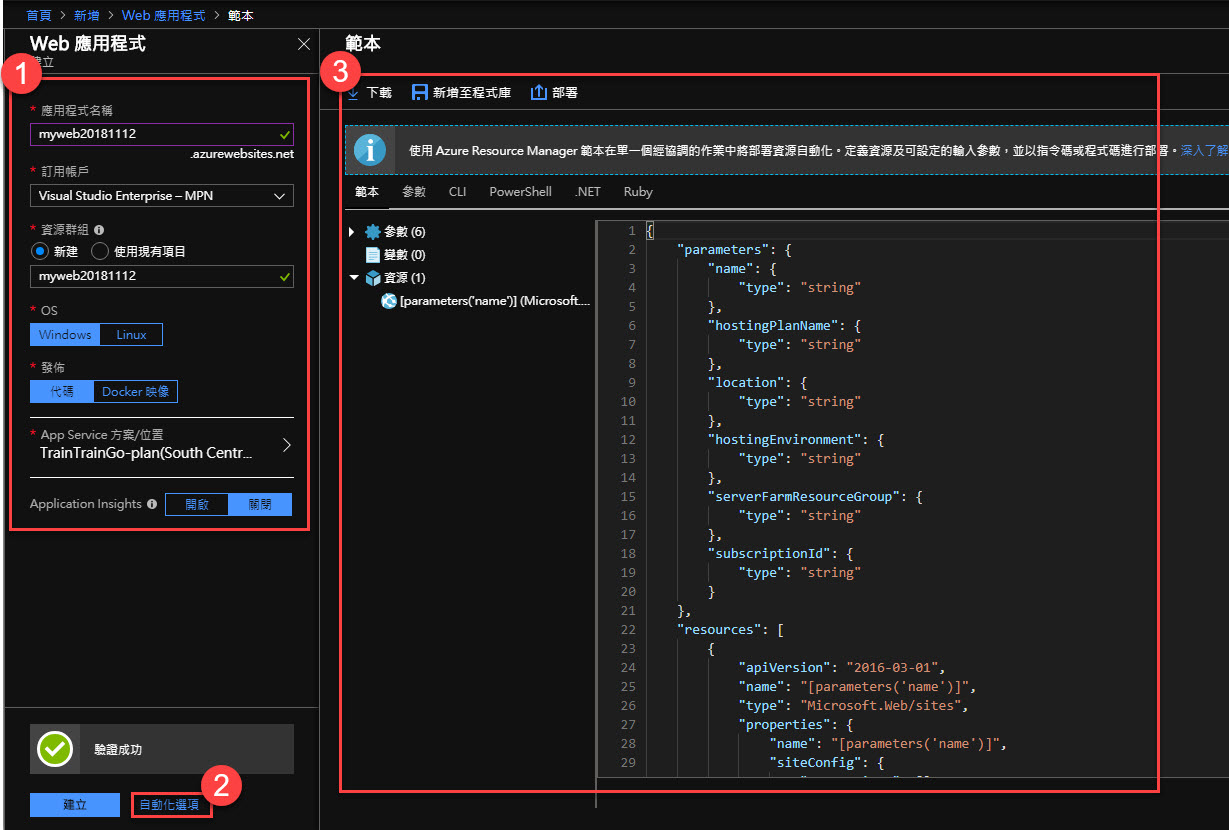Click the info icon next to Application Insights
The height and width of the screenshot is (830, 1229).
[x=152, y=504]
